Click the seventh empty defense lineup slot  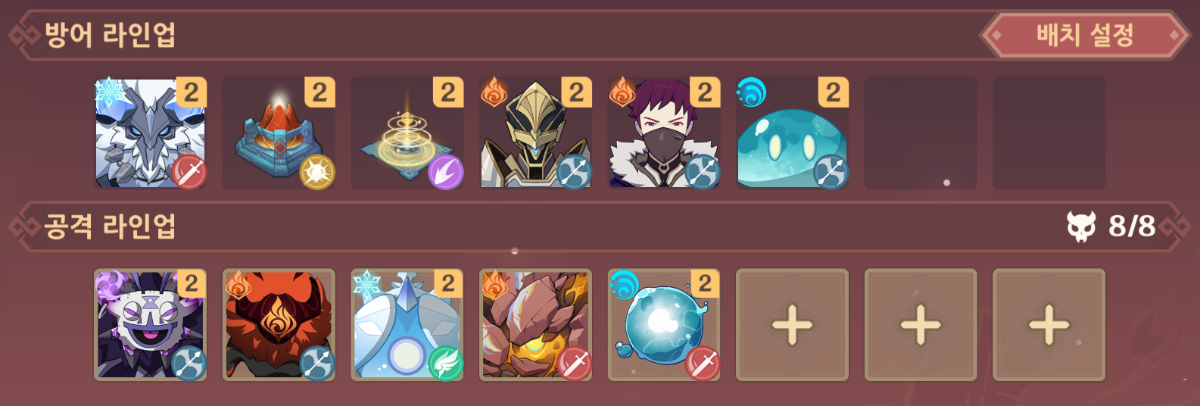920,133
